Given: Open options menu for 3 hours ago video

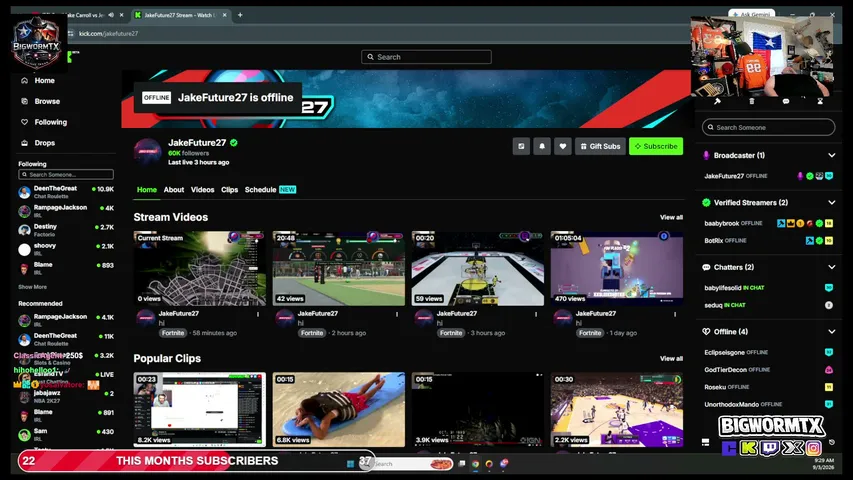Looking at the screenshot, I should tap(536, 314).
